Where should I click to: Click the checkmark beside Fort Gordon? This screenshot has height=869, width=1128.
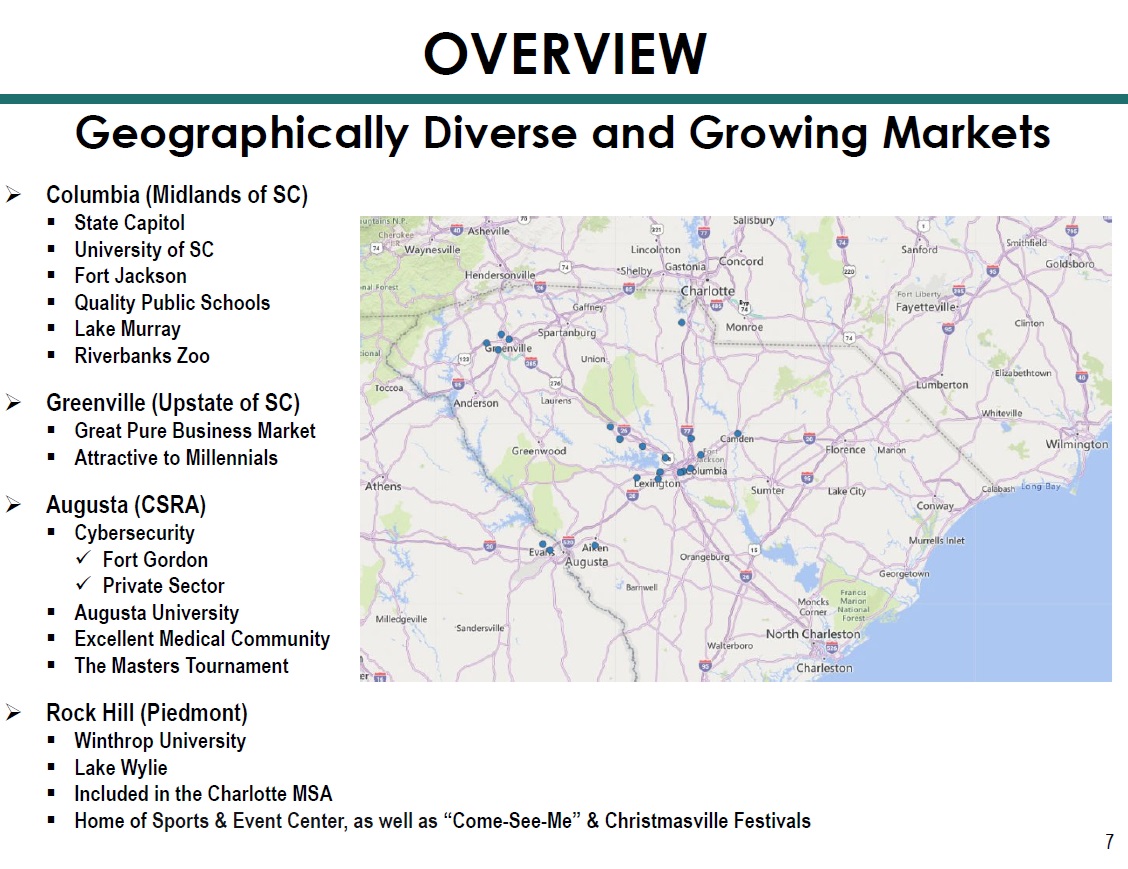coord(84,559)
